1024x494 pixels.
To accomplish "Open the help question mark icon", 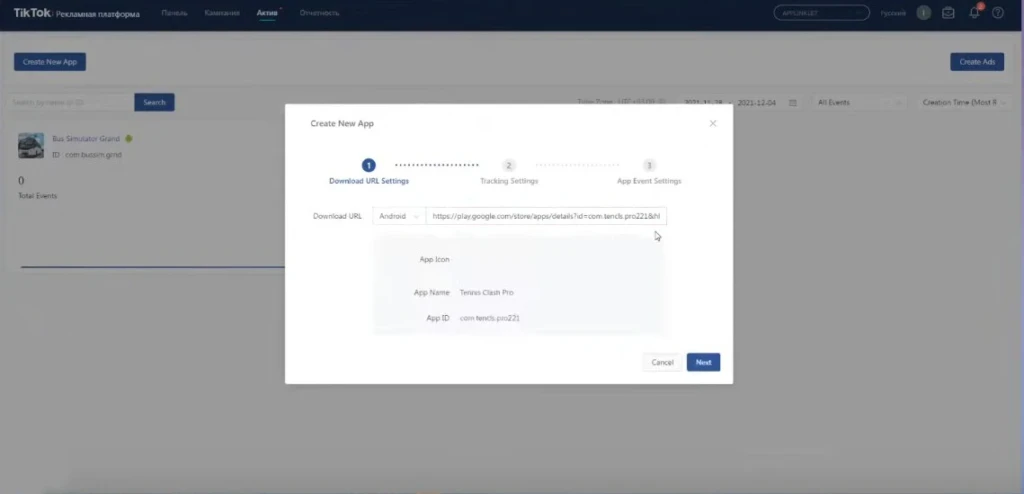I will pyautogui.click(x=998, y=13).
